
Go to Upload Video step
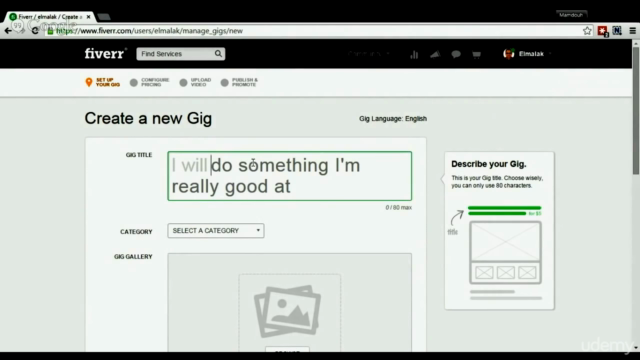(x=196, y=82)
